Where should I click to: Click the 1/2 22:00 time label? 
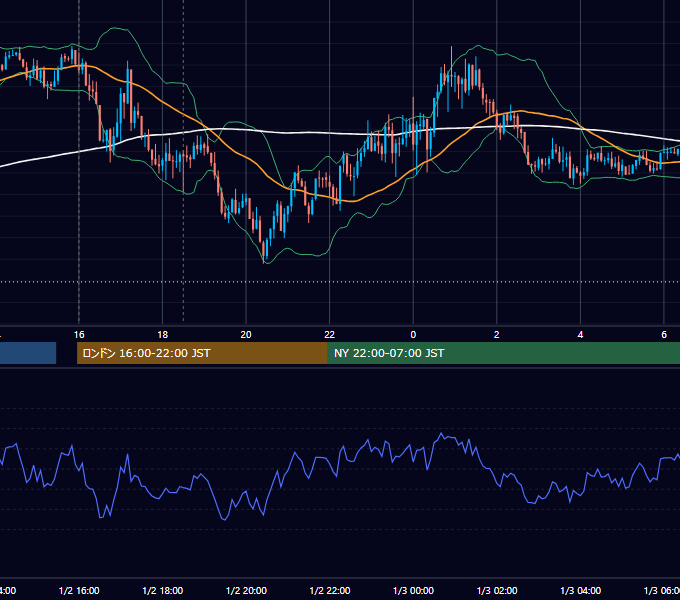tap(330, 590)
